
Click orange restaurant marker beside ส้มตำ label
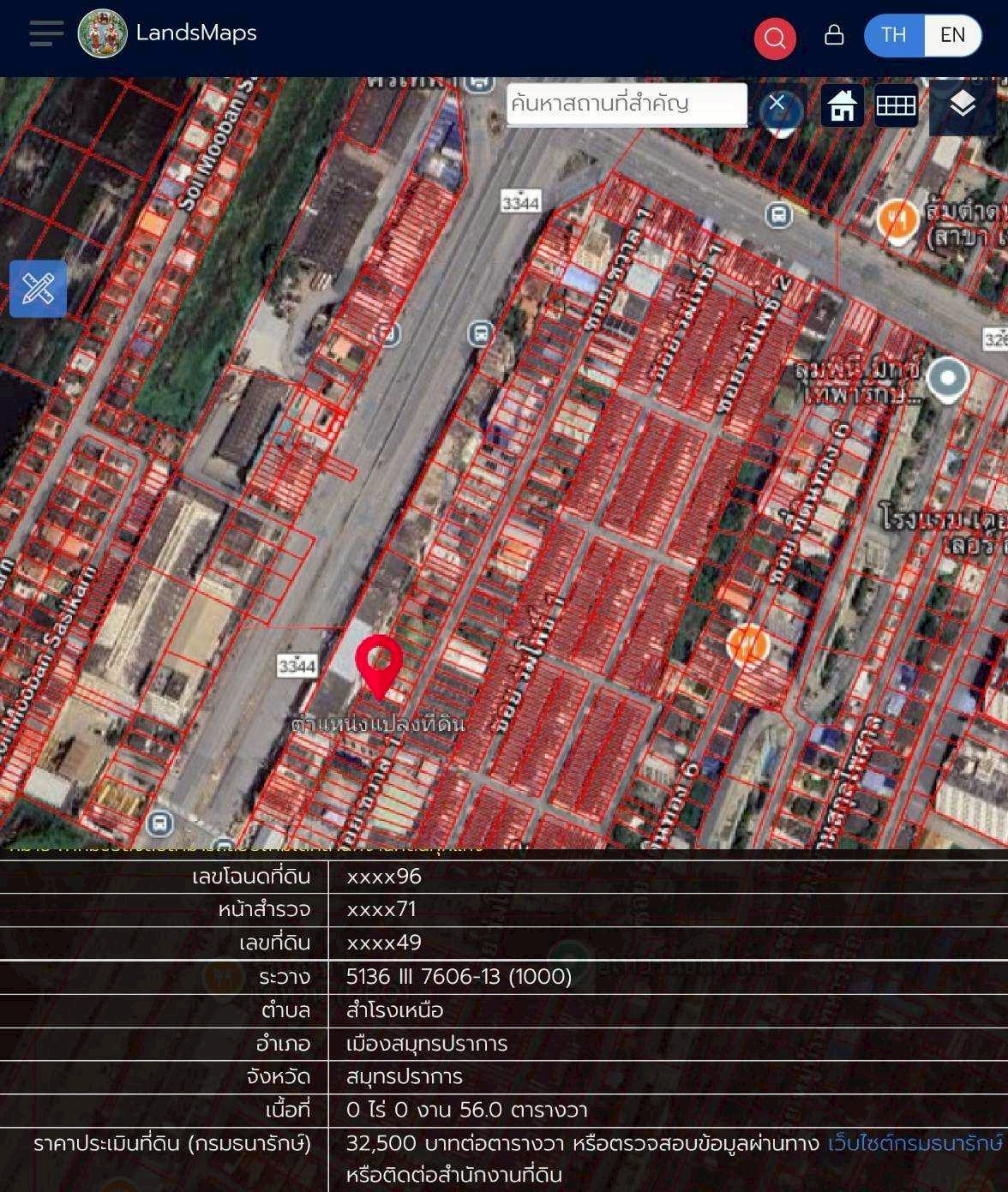click(897, 220)
